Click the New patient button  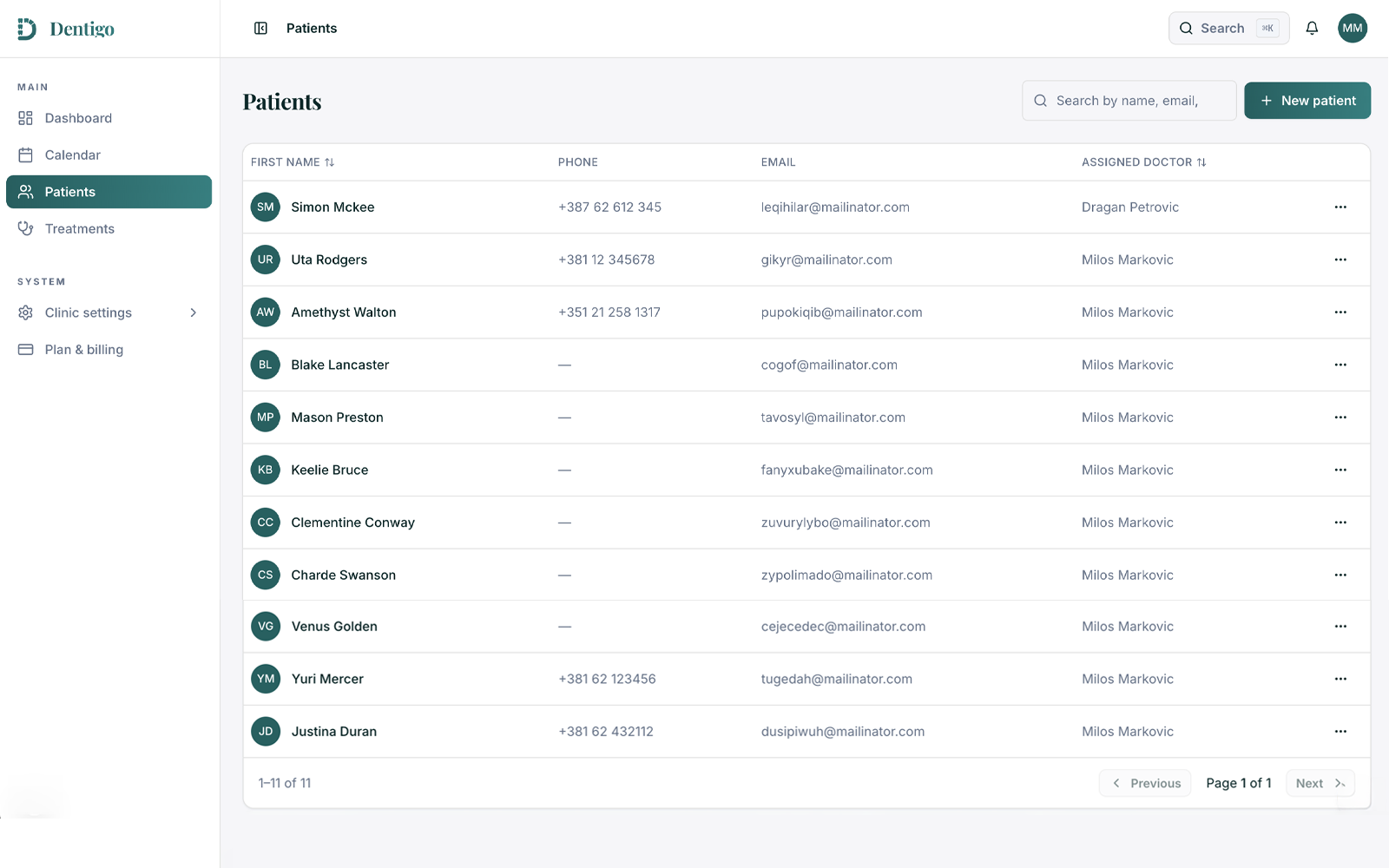point(1307,101)
